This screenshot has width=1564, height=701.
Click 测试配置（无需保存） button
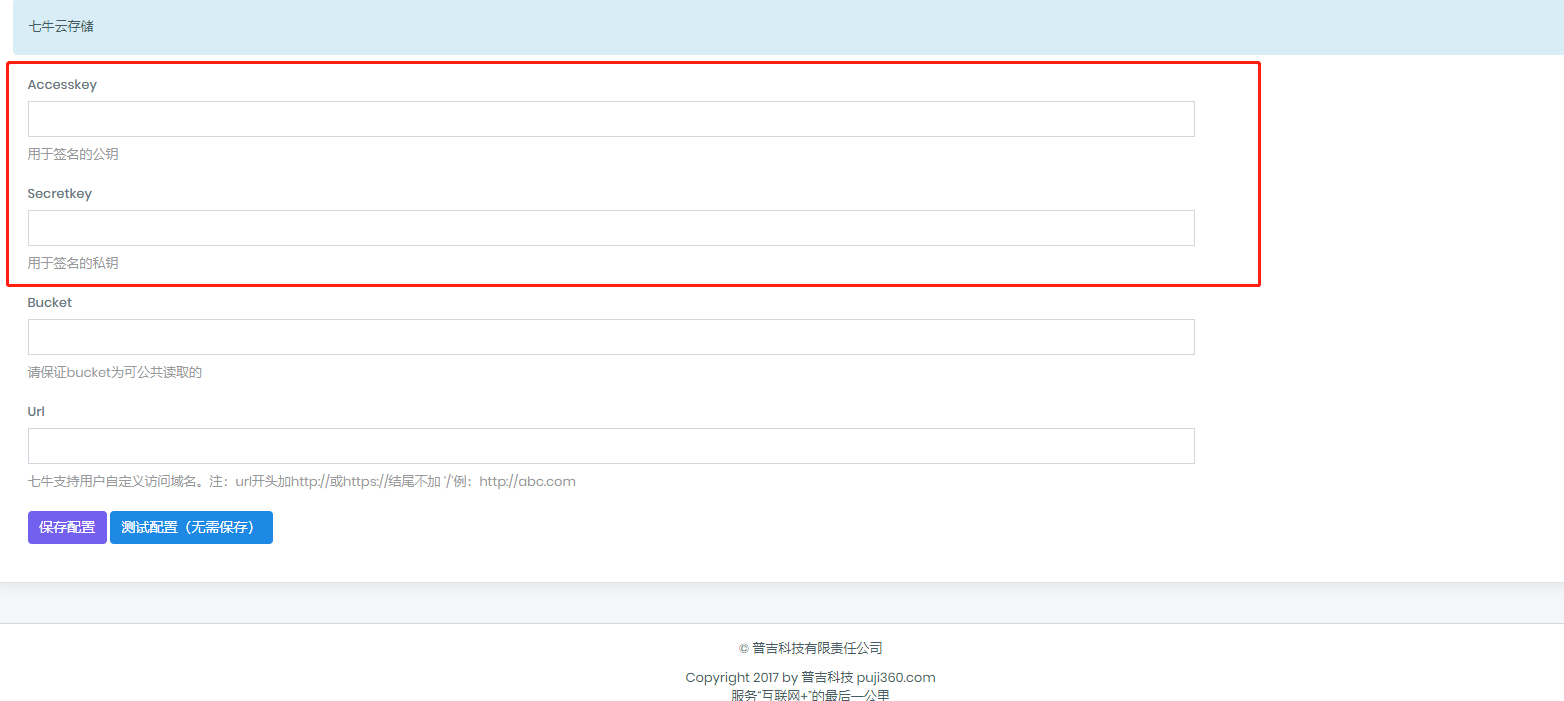tap(191, 528)
